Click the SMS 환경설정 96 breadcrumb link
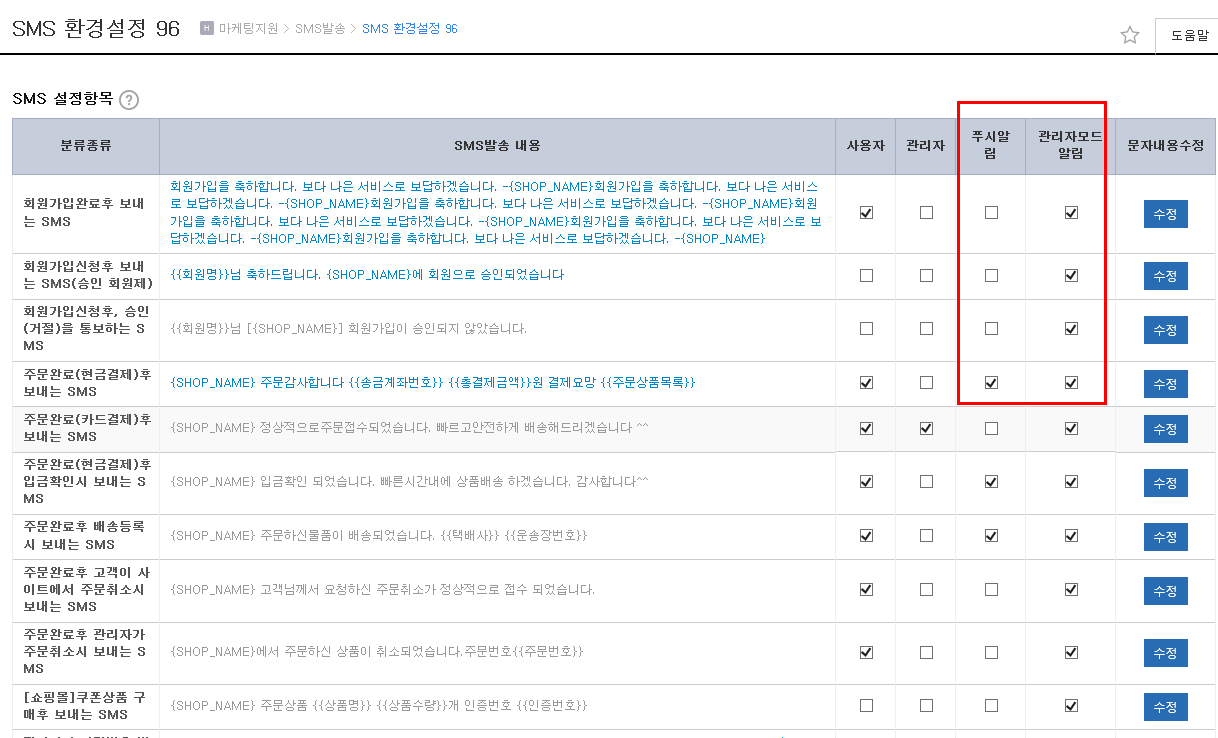 click(410, 29)
